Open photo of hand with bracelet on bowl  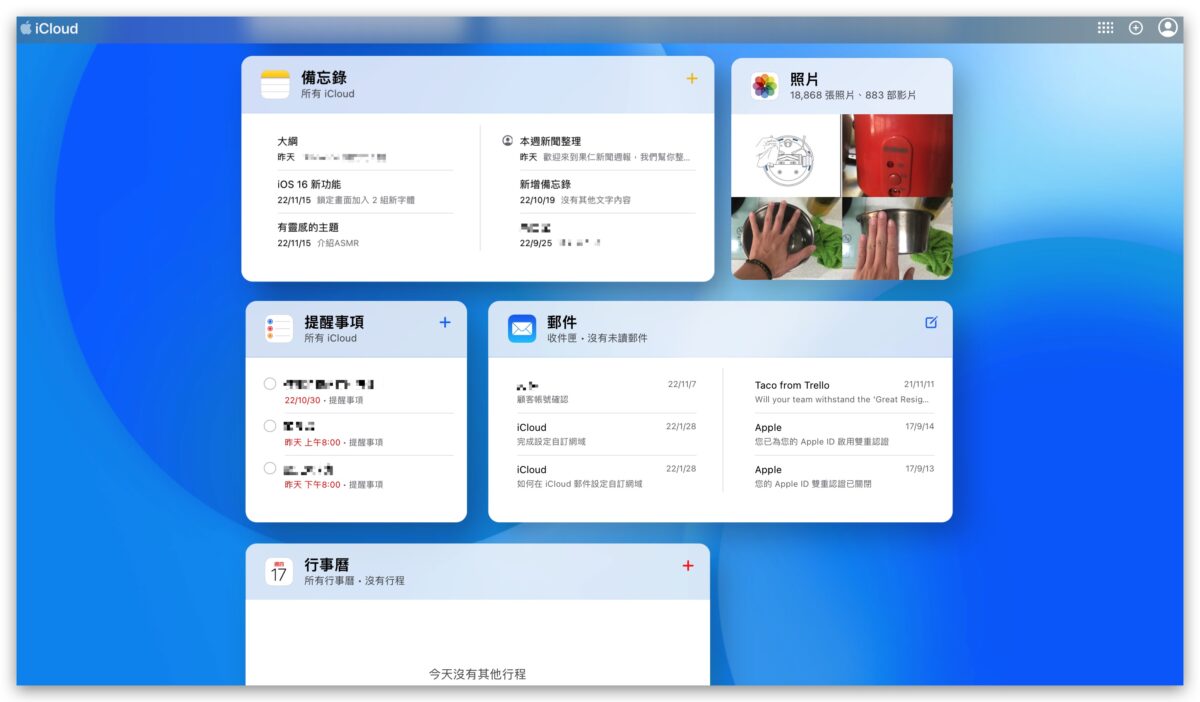pyautogui.click(x=785, y=238)
